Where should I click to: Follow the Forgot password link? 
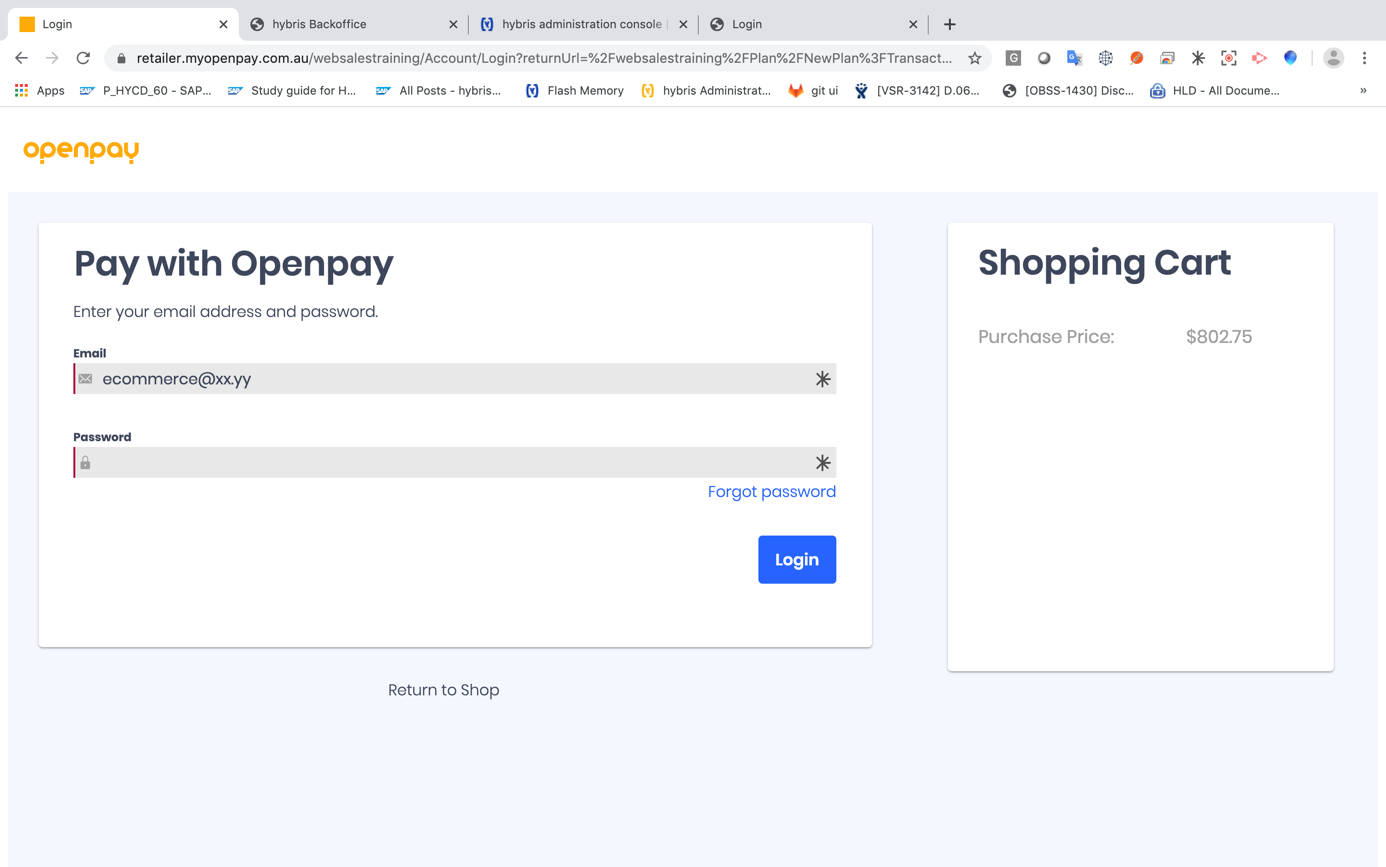pos(771,491)
